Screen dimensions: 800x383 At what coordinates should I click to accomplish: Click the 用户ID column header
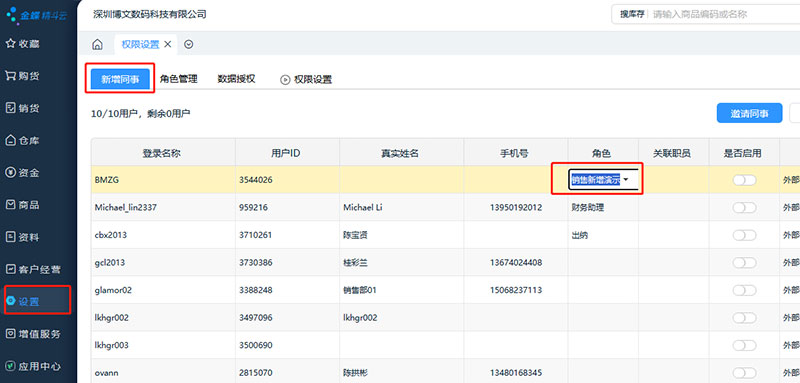pyautogui.click(x=288, y=152)
